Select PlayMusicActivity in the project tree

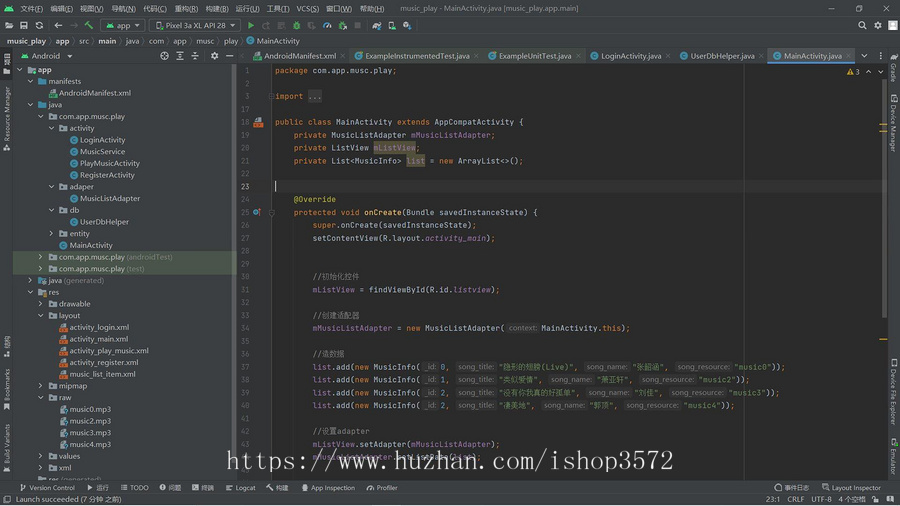click(x=110, y=163)
